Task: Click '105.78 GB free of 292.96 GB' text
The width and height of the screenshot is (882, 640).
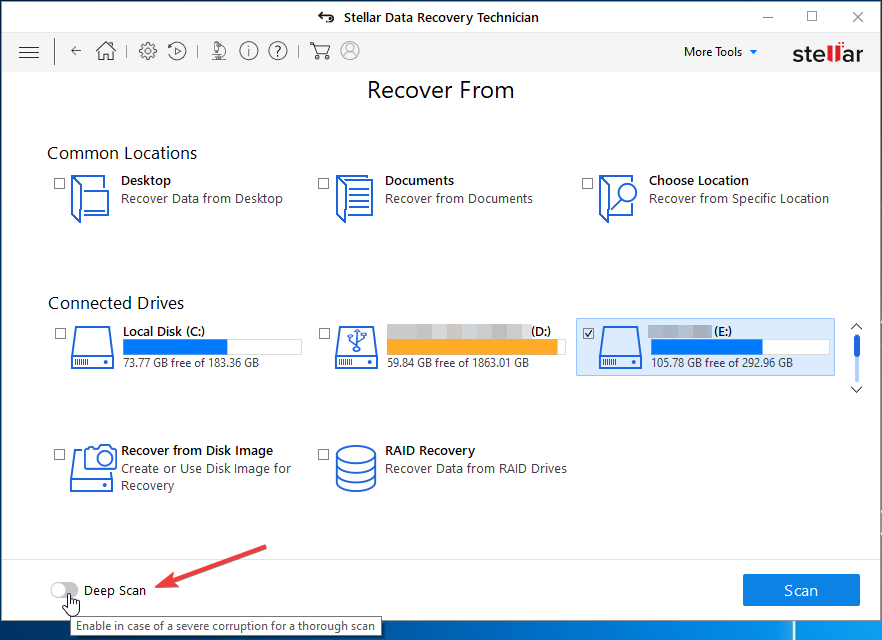Action: click(722, 363)
